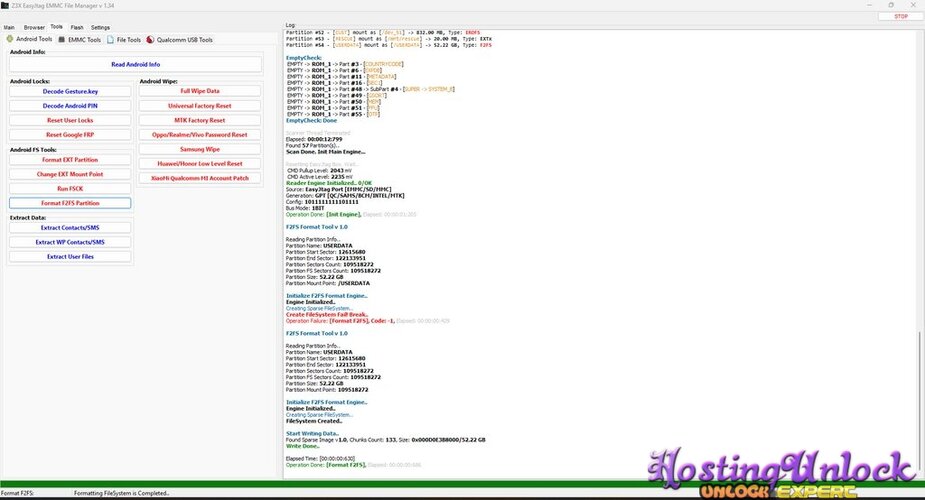Click 'Formatting FileSystem is Completed..' status text

coord(122,493)
